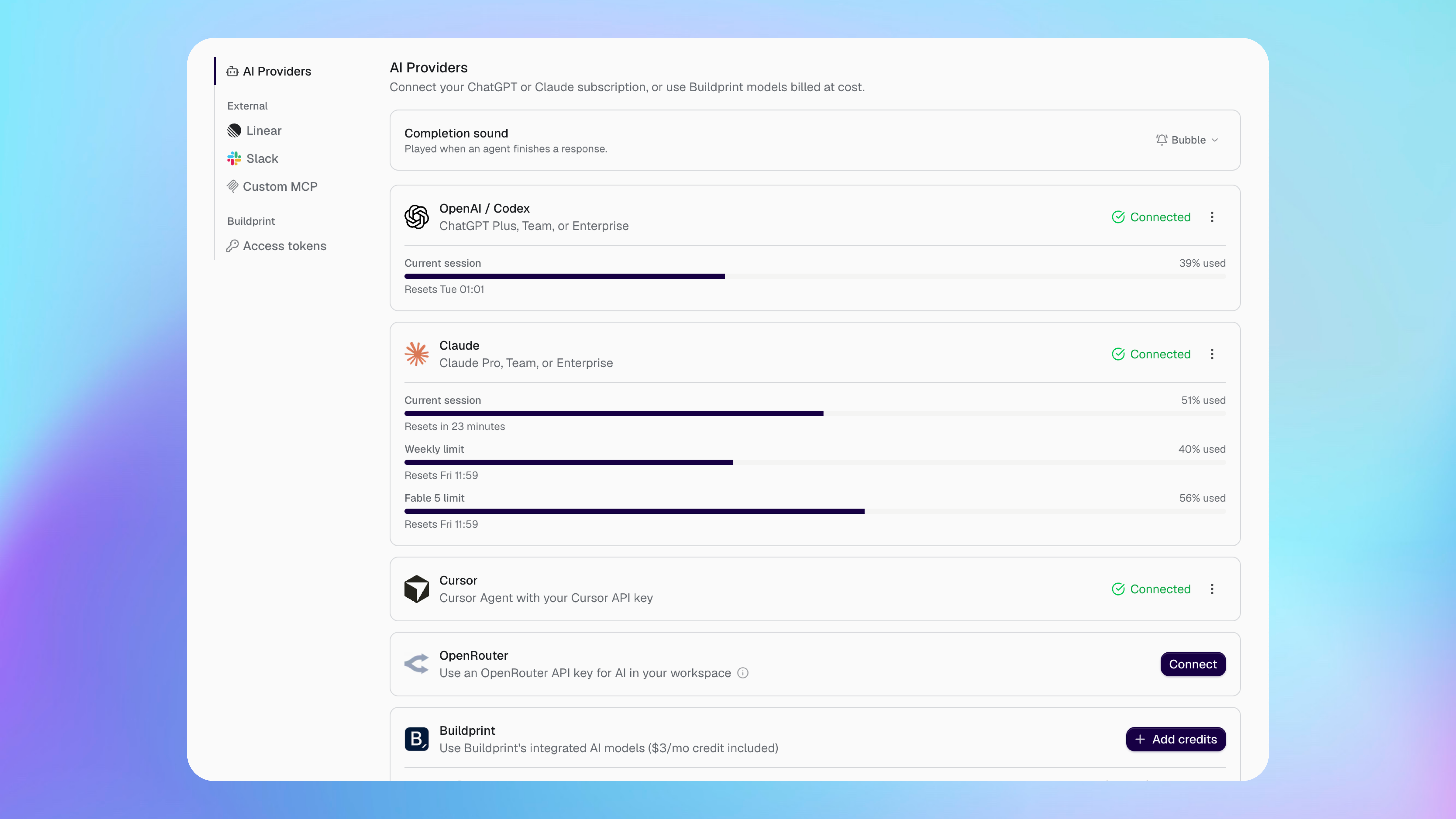Open the OpenAI / Codex options menu
The image size is (1456, 819).
(1212, 217)
